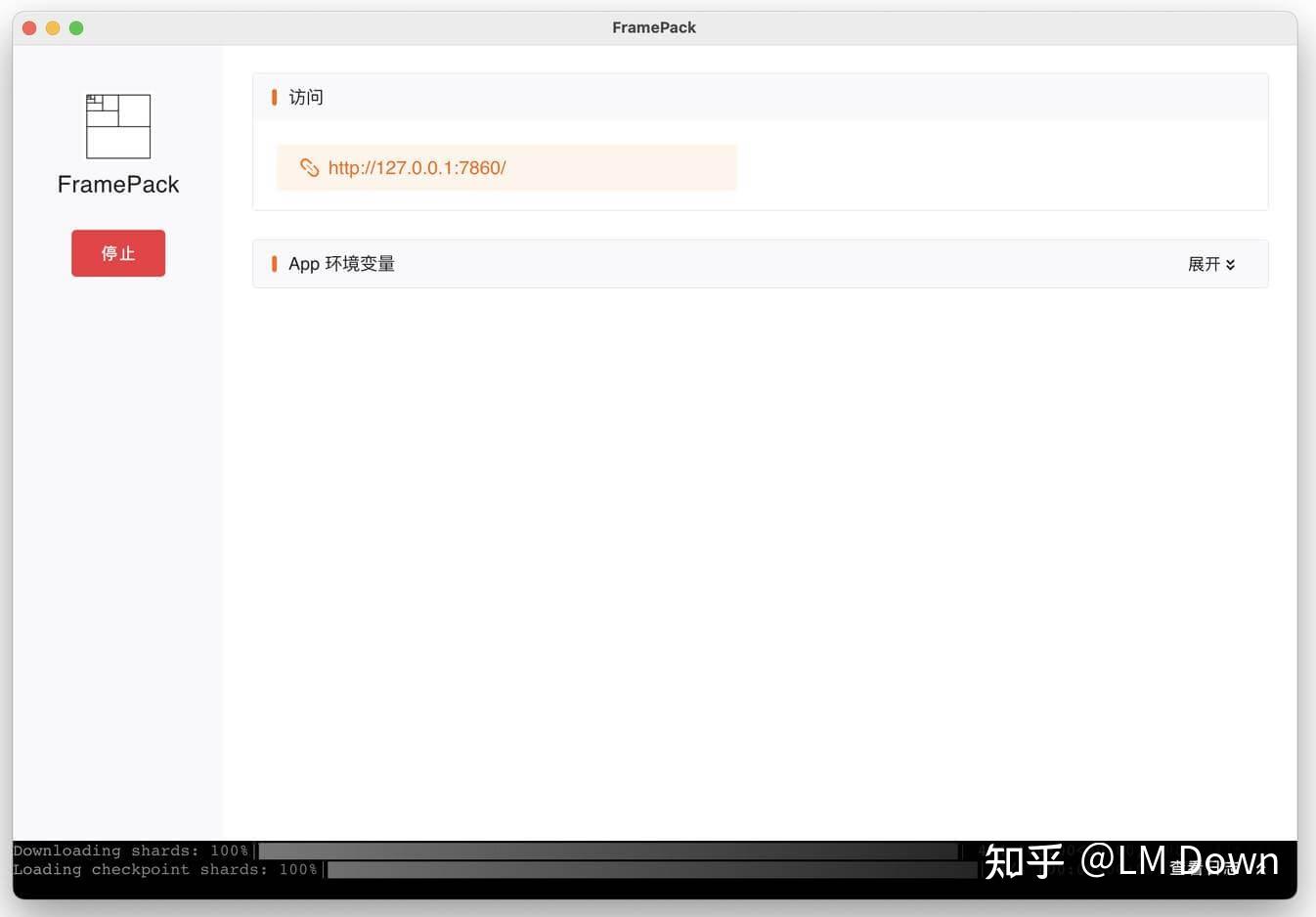Click the 访问 section header

click(x=305, y=97)
